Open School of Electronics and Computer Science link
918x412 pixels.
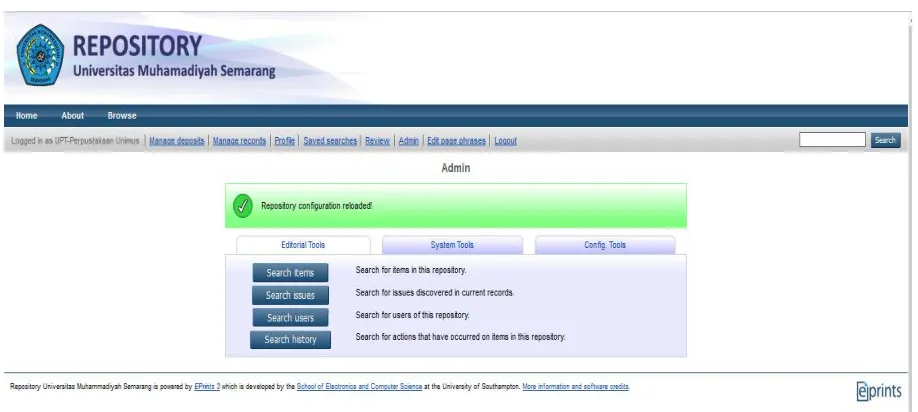pyautogui.click(x=359, y=387)
